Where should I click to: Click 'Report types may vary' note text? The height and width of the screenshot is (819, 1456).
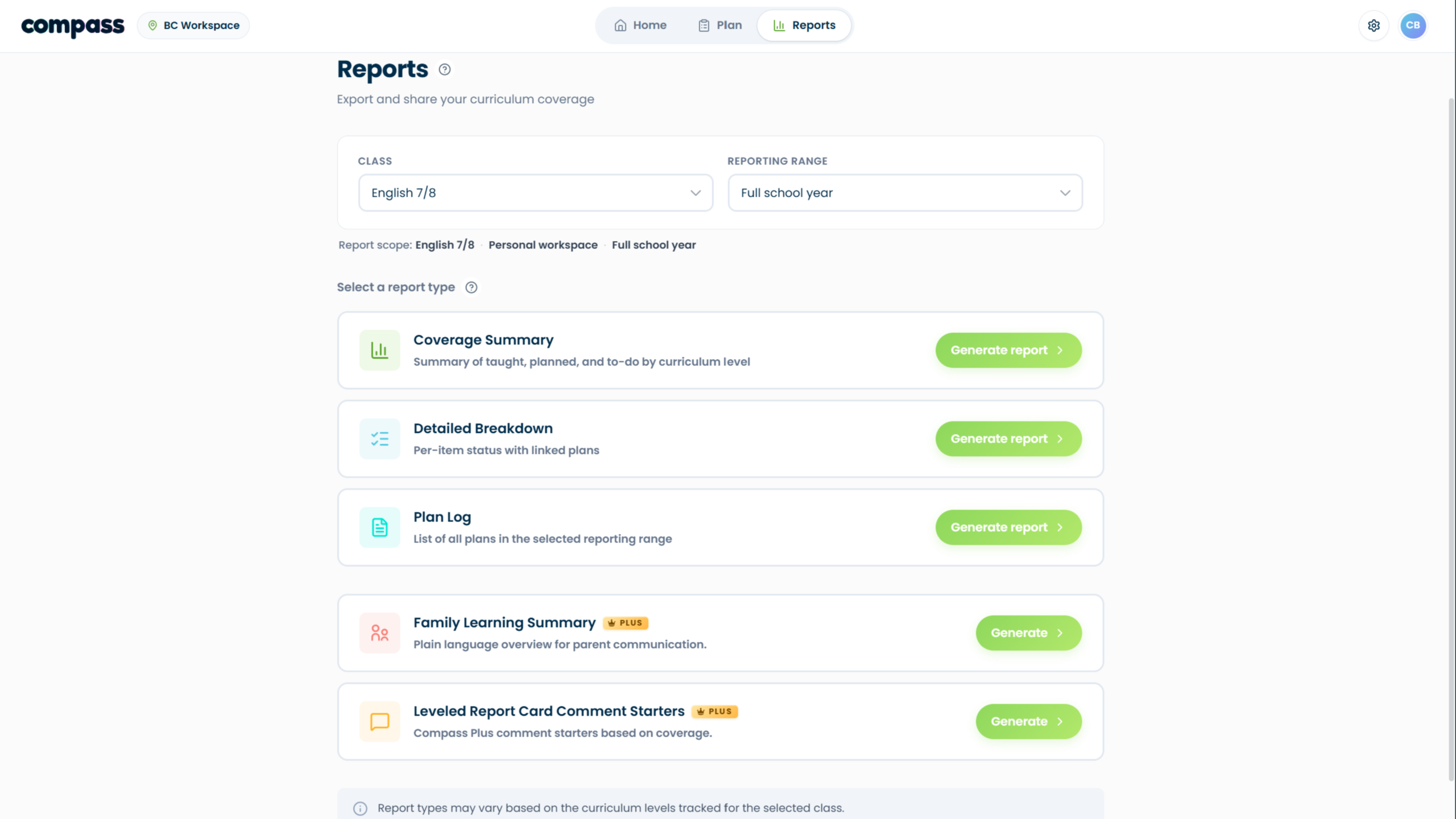click(x=611, y=808)
